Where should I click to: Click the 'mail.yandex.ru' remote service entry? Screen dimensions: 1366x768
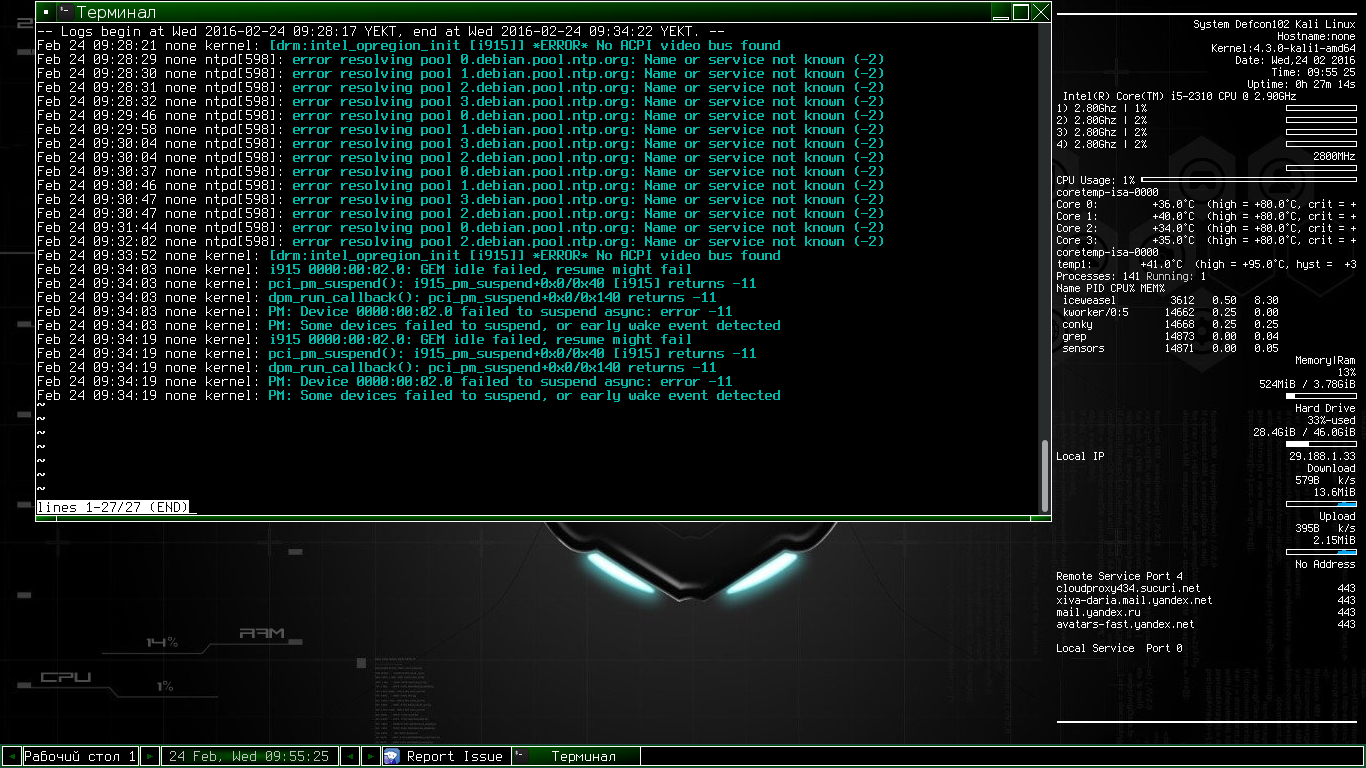(1098, 612)
